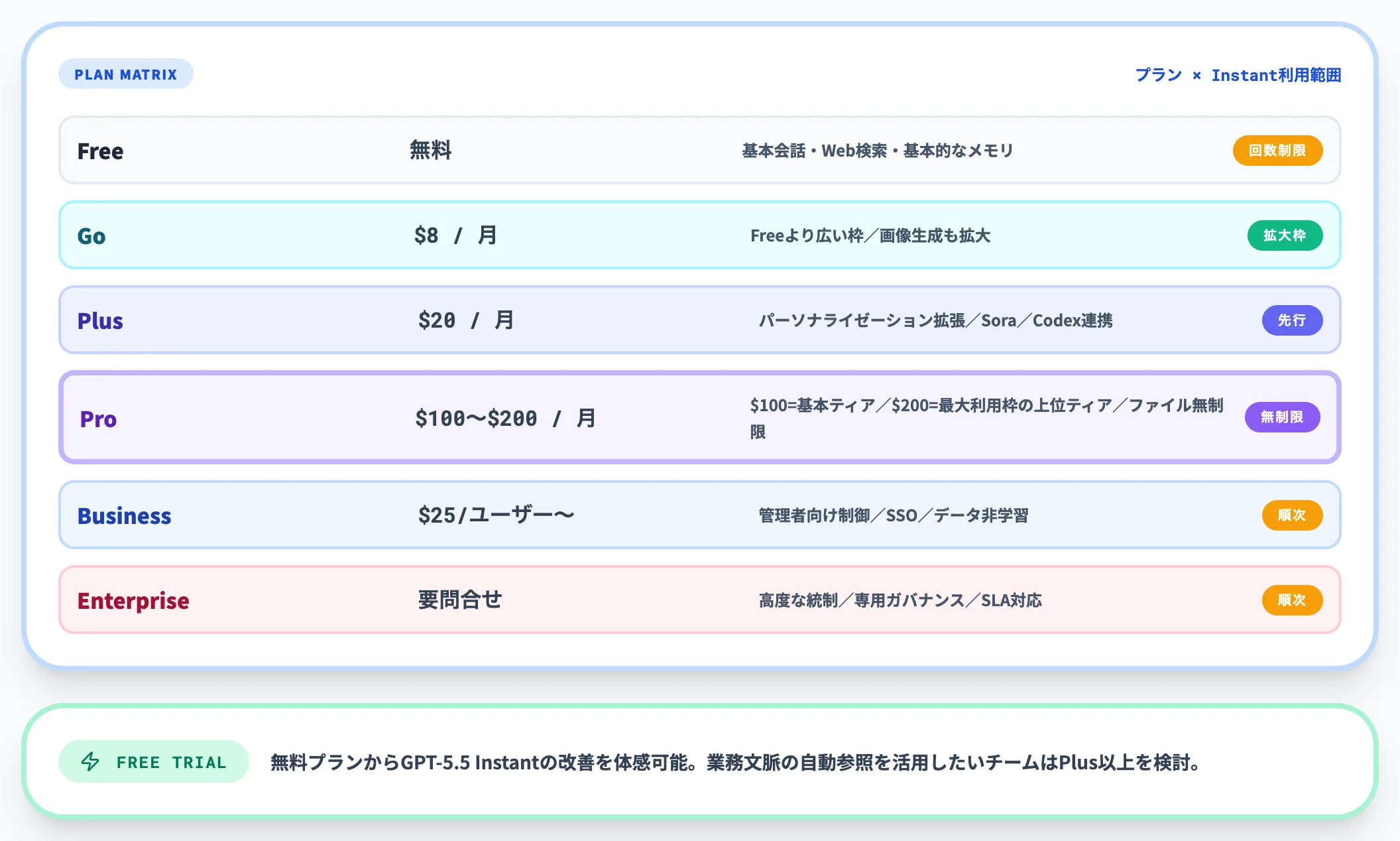
Task: Click 管理者向け制御／SSO／データ非学習 description
Action: [x=894, y=515]
